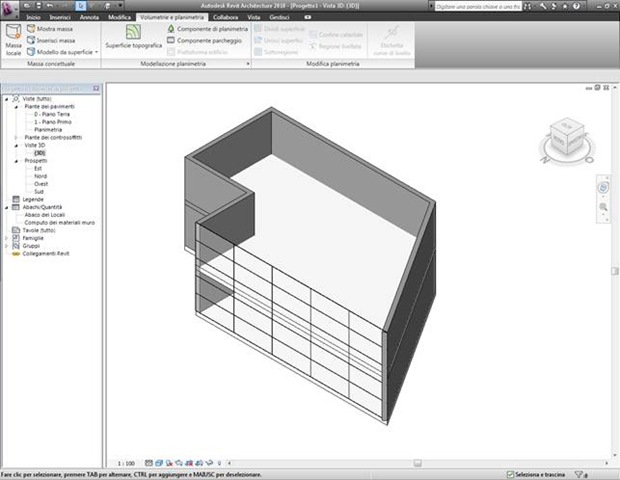Click the search binoculars icon
The image size is (620, 480).
(527, 6)
